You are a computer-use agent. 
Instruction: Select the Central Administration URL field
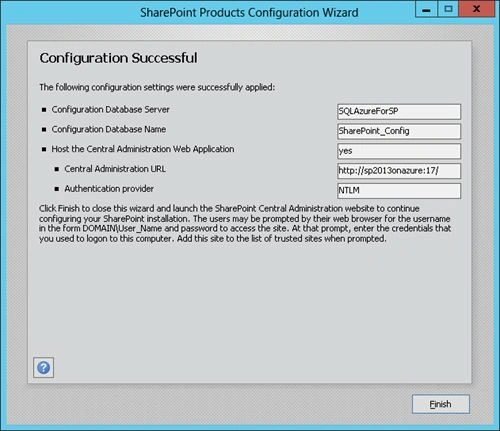(399, 171)
